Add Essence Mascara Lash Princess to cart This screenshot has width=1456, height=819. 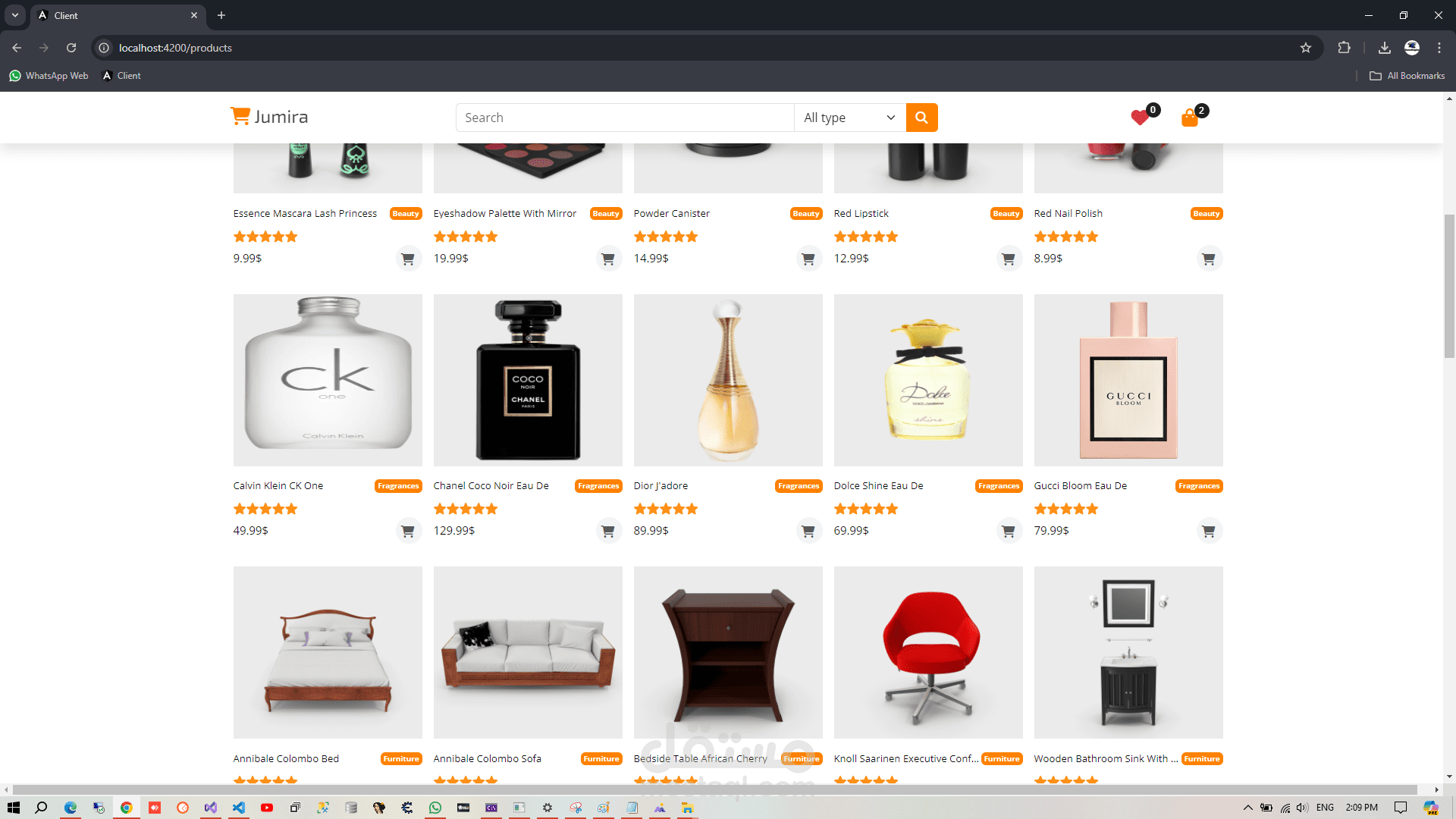[x=408, y=259]
